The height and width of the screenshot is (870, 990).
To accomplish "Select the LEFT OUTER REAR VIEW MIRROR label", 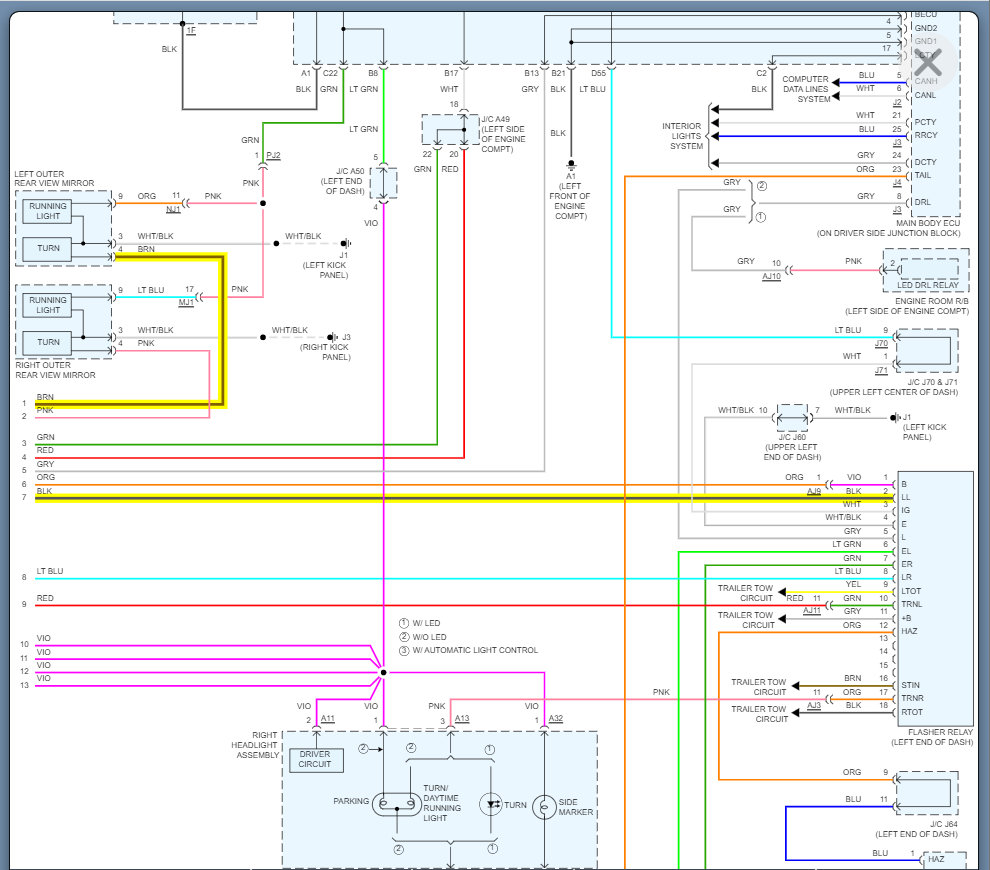I will [x=54, y=179].
